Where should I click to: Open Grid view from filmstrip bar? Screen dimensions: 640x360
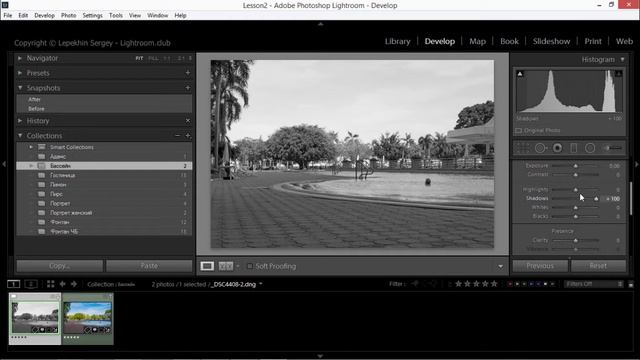click(50, 284)
